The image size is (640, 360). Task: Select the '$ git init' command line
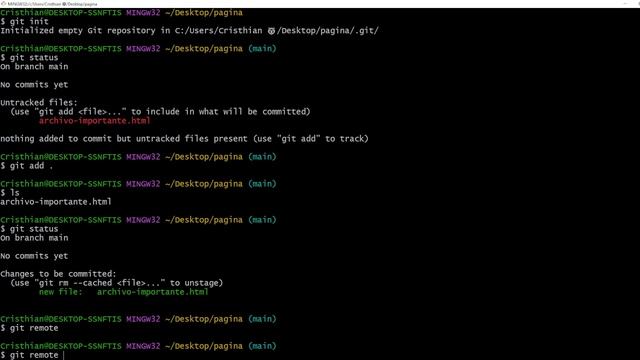[x=24, y=22]
